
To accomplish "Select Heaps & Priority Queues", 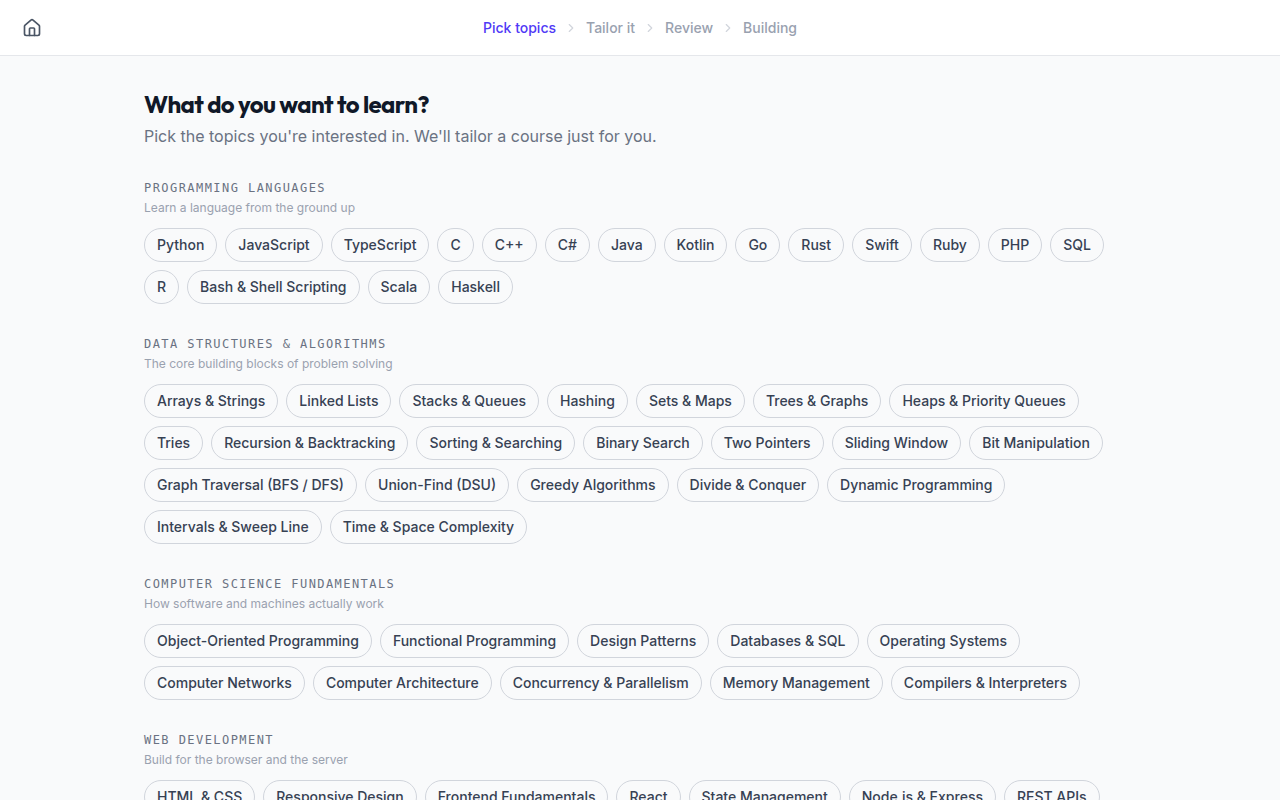I will pos(984,401).
